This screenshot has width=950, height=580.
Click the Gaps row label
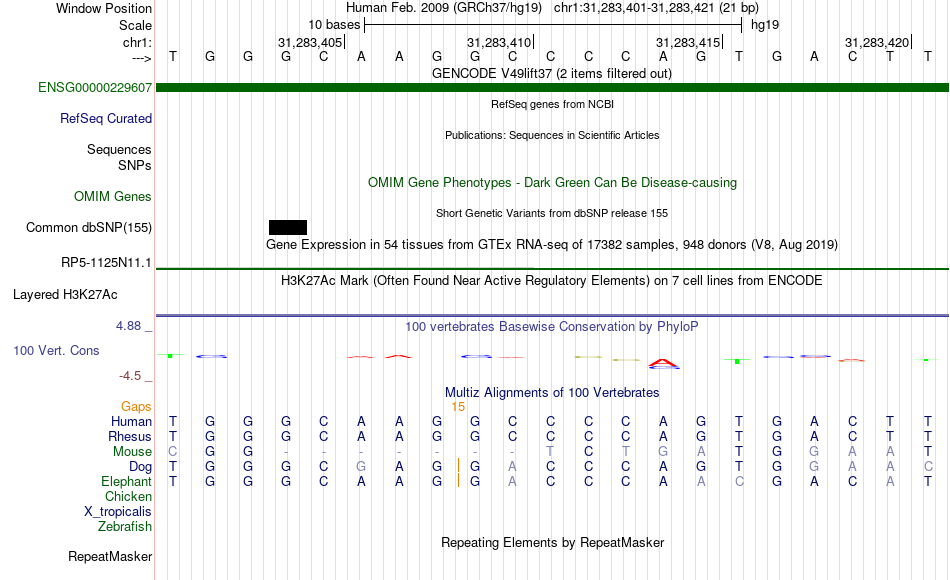click(136, 407)
